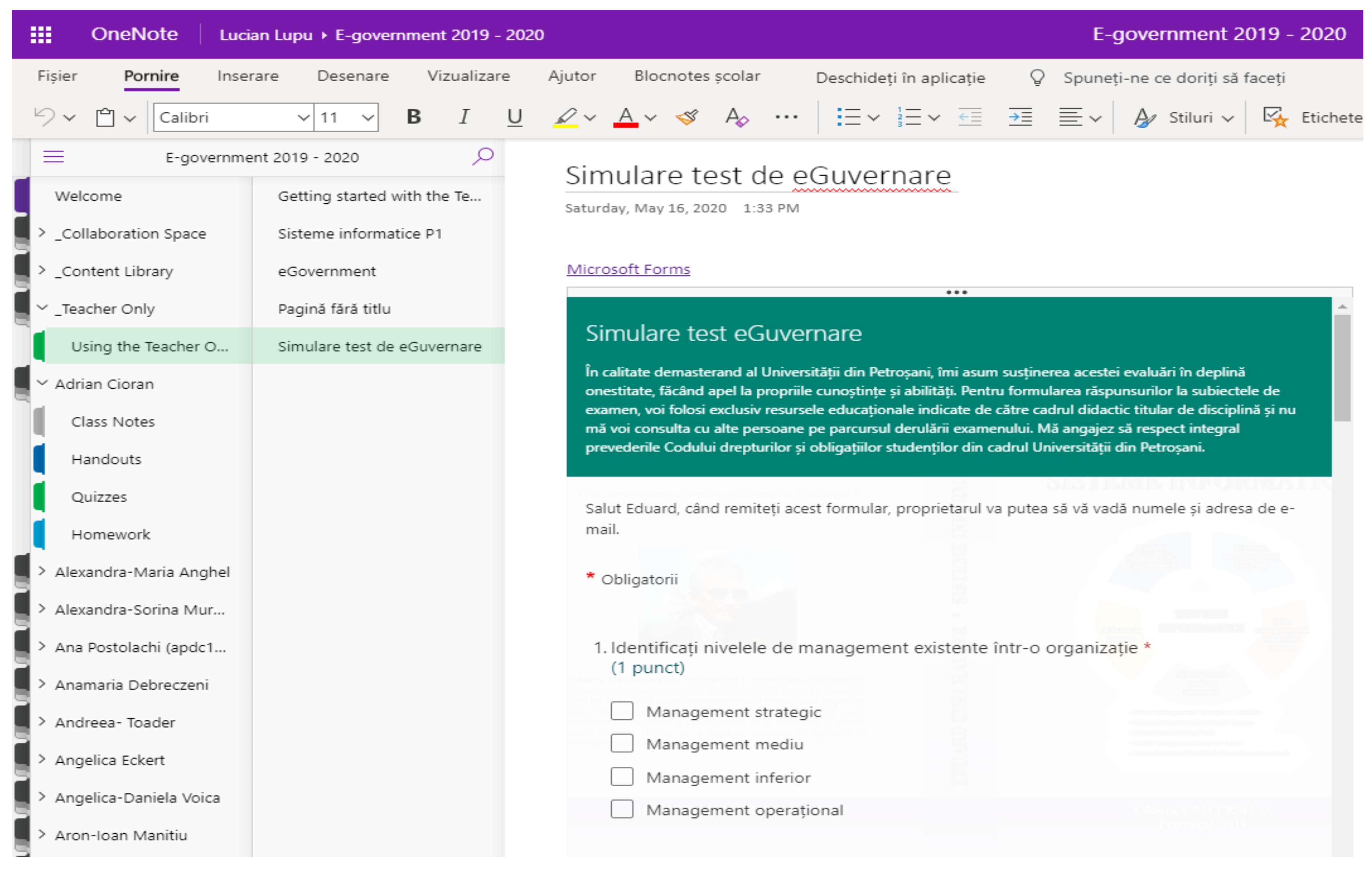1372x869 pixels.
Task: Click the Paste clipboard icon
Action: click(106, 118)
